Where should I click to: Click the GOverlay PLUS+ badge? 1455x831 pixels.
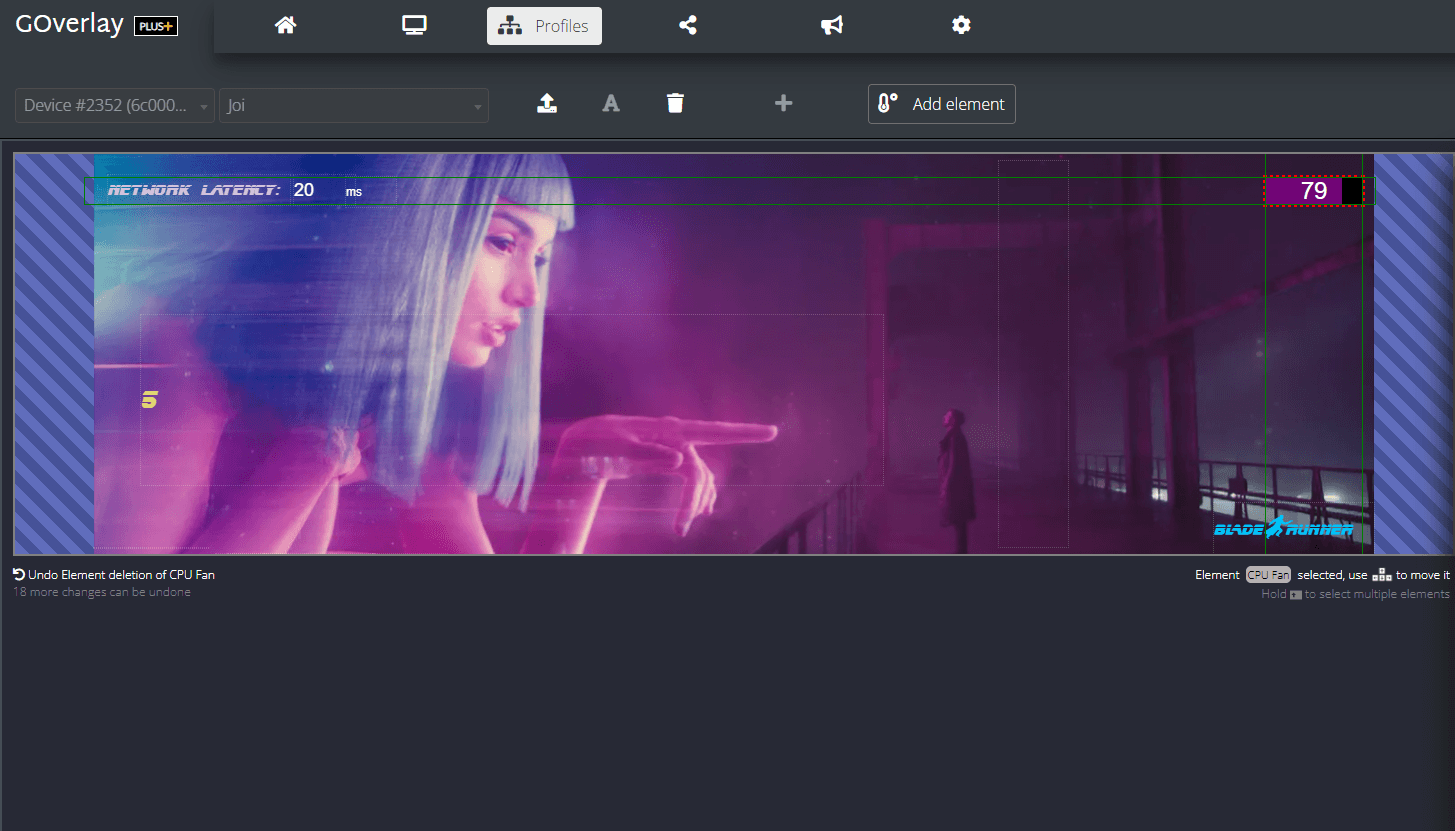pos(156,27)
